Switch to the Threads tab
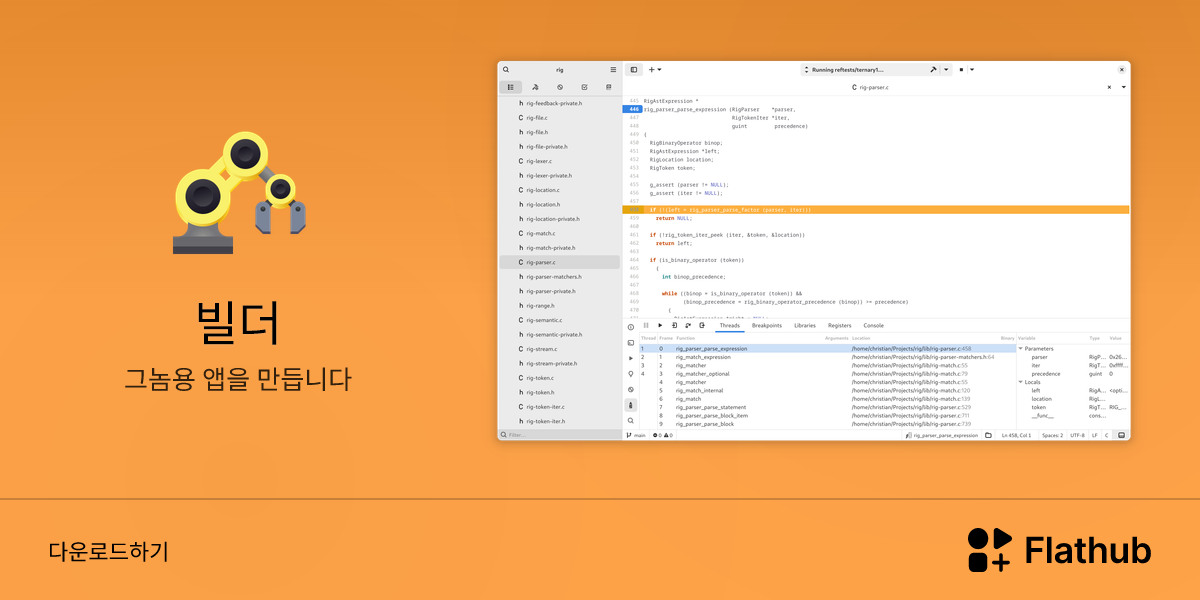This screenshot has width=1200, height=600. coord(730,325)
